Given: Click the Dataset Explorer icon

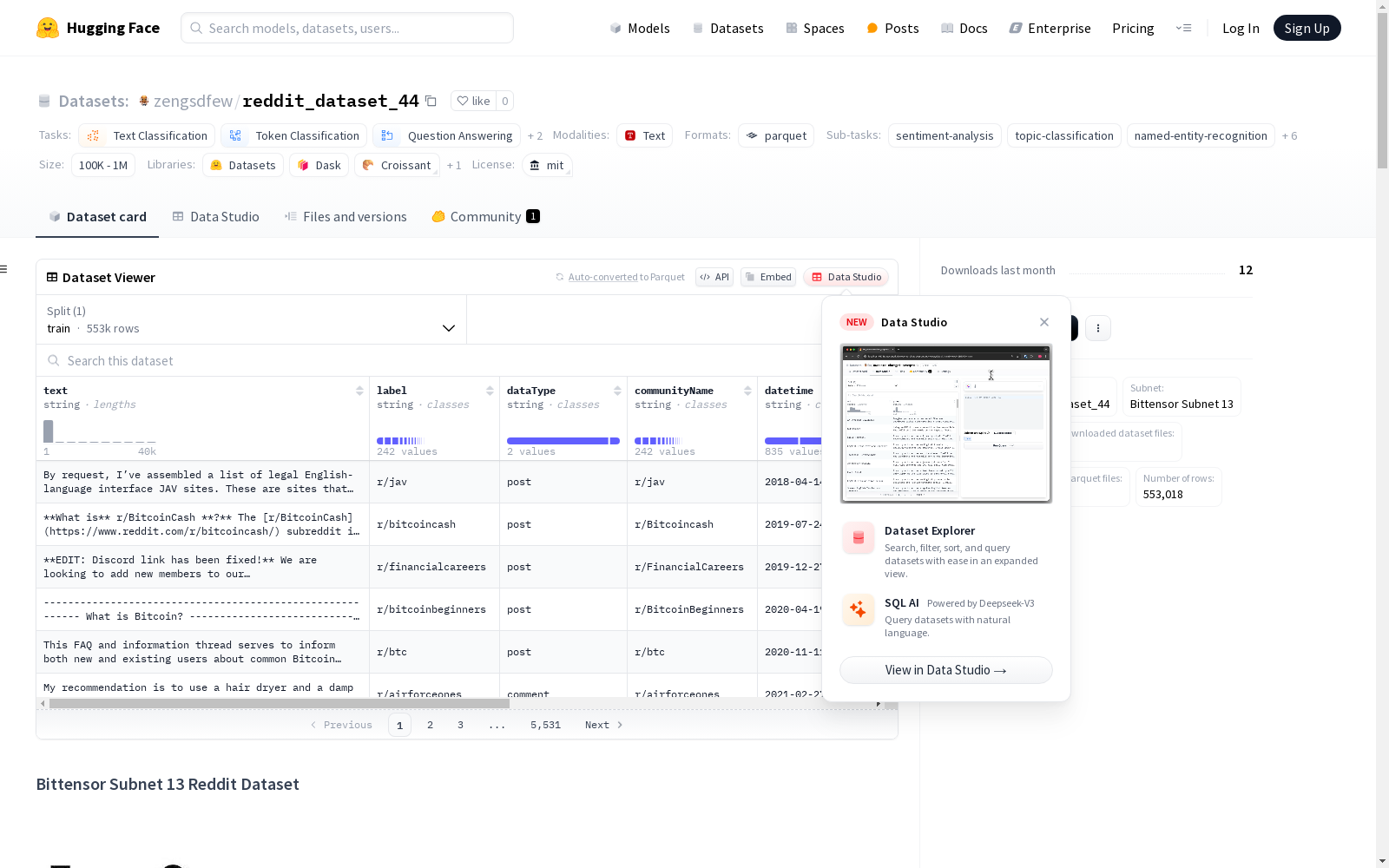Looking at the screenshot, I should 859,538.
